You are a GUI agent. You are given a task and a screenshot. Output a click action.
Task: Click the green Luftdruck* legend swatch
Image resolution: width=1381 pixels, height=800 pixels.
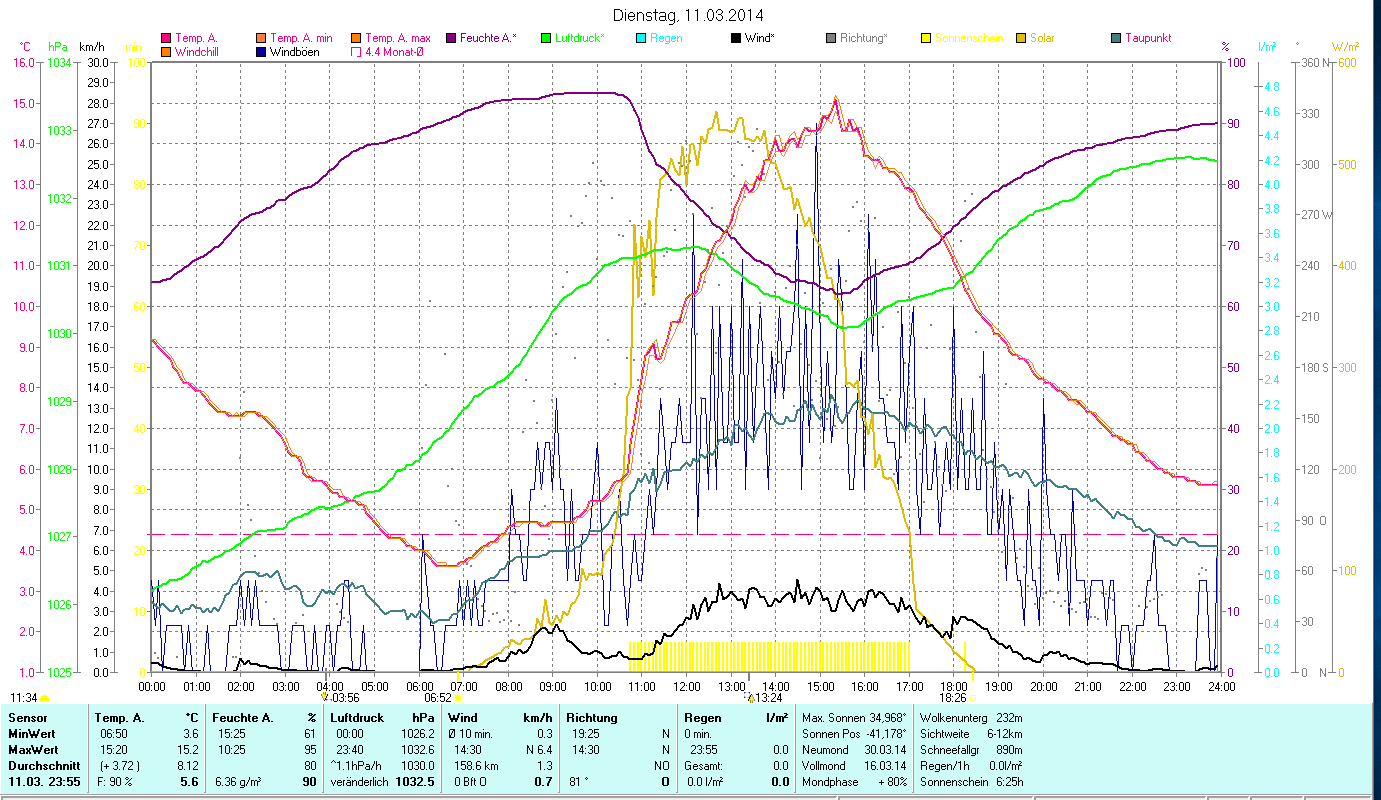(x=546, y=38)
